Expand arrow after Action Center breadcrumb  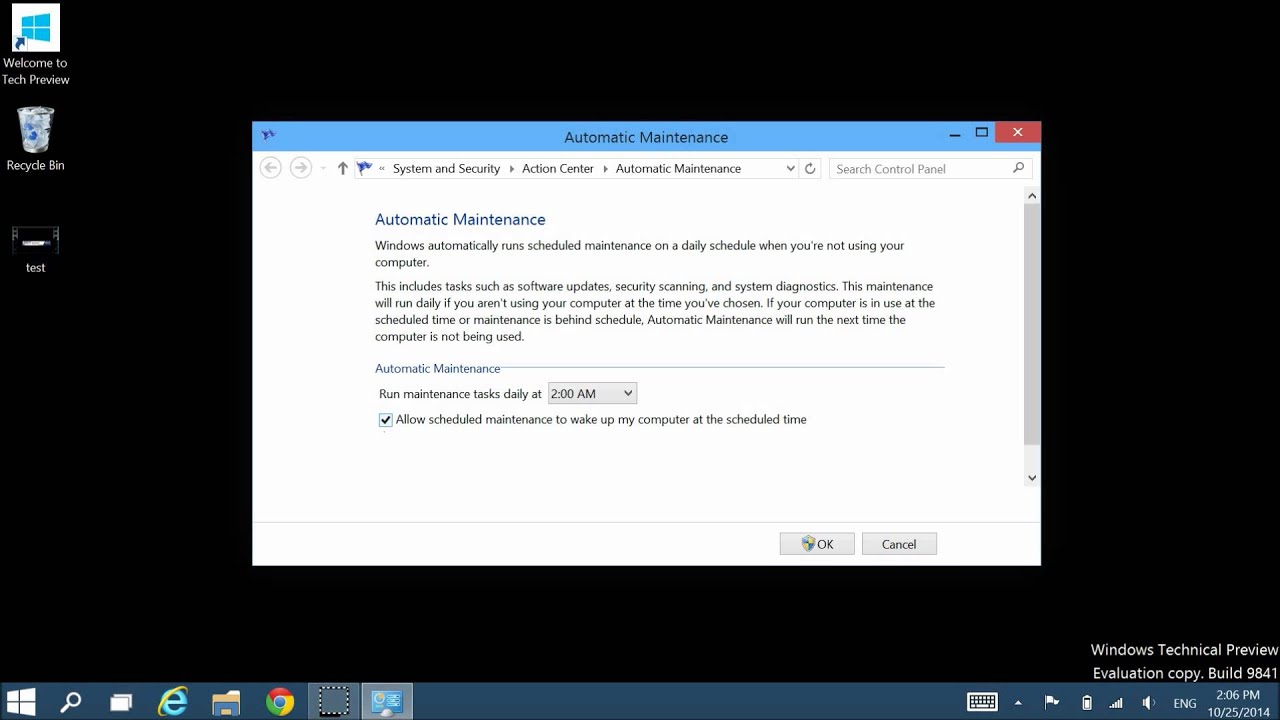pyautogui.click(x=605, y=169)
